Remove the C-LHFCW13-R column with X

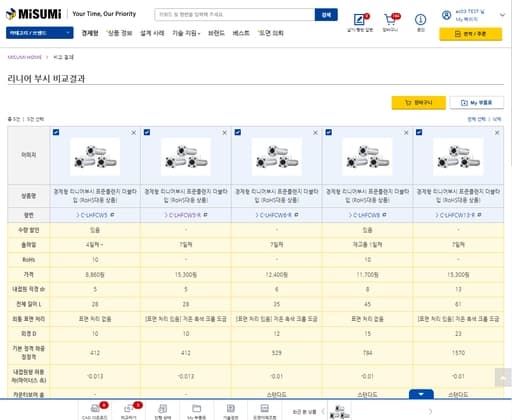coord(497,133)
